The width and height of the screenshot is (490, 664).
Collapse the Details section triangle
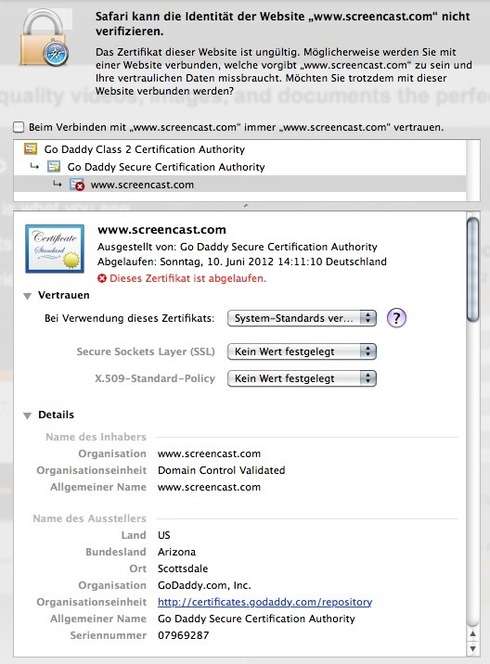click(28, 415)
